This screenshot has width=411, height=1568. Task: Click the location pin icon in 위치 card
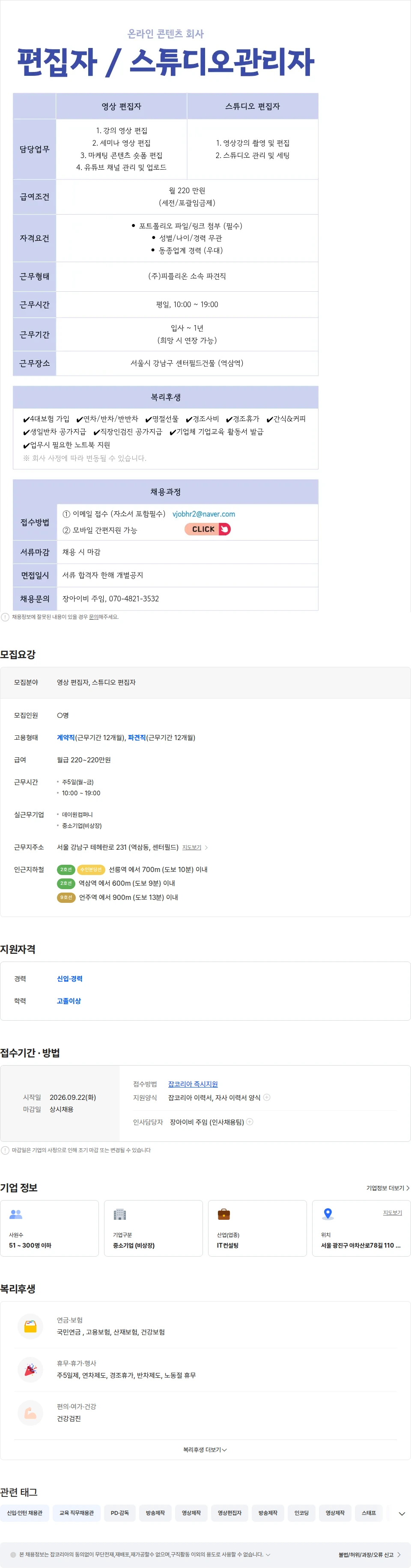click(x=328, y=1214)
